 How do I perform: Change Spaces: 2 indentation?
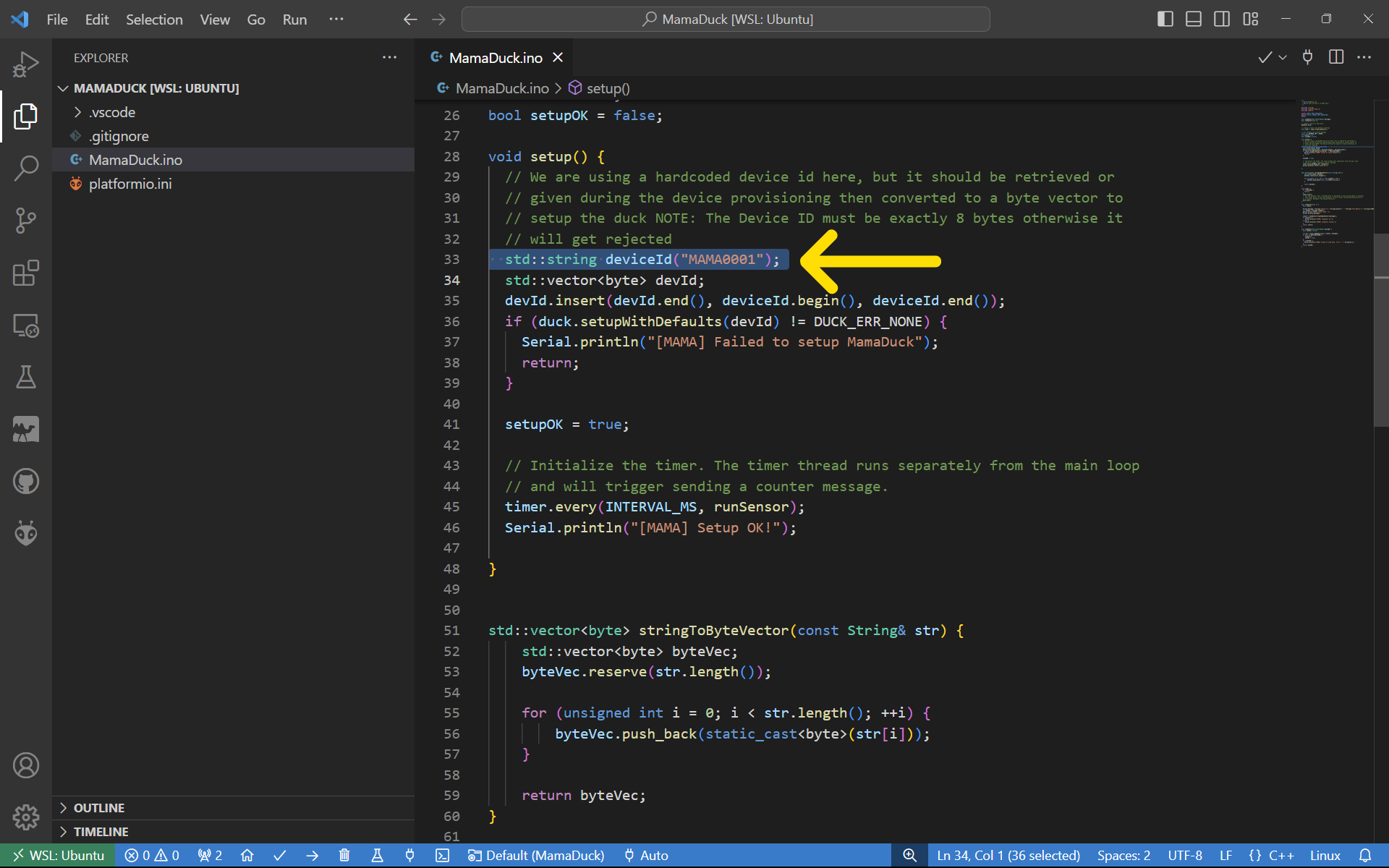tap(1123, 856)
